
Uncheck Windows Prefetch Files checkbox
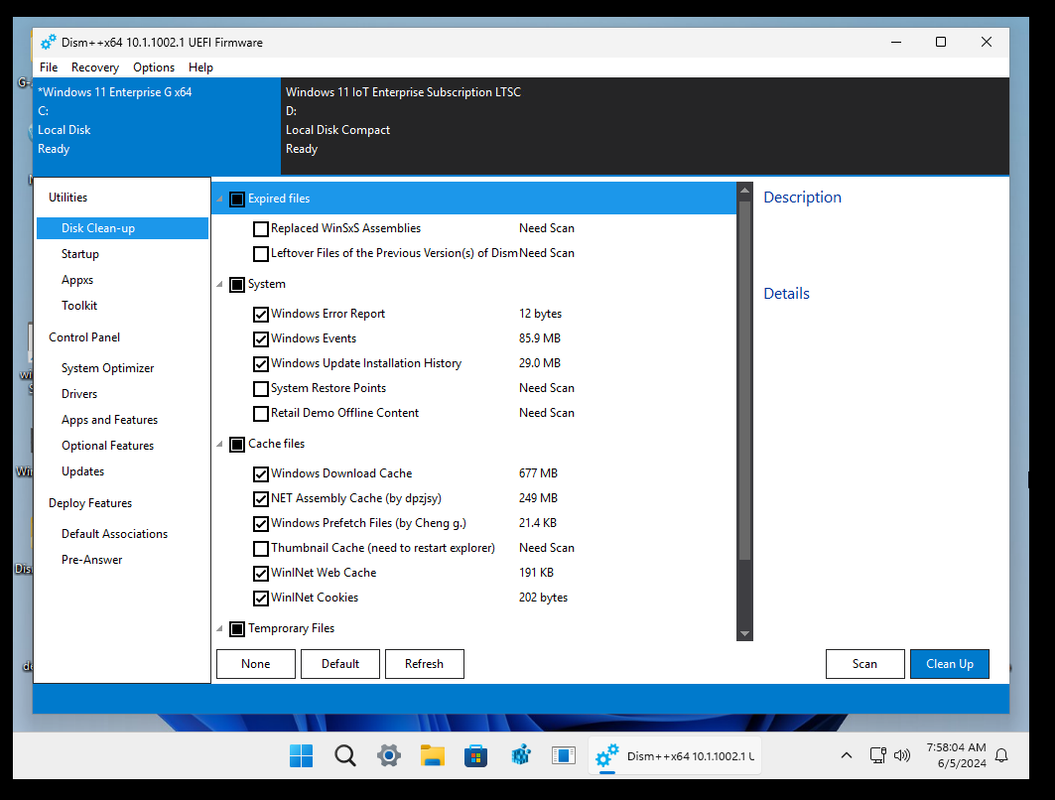[x=260, y=523]
